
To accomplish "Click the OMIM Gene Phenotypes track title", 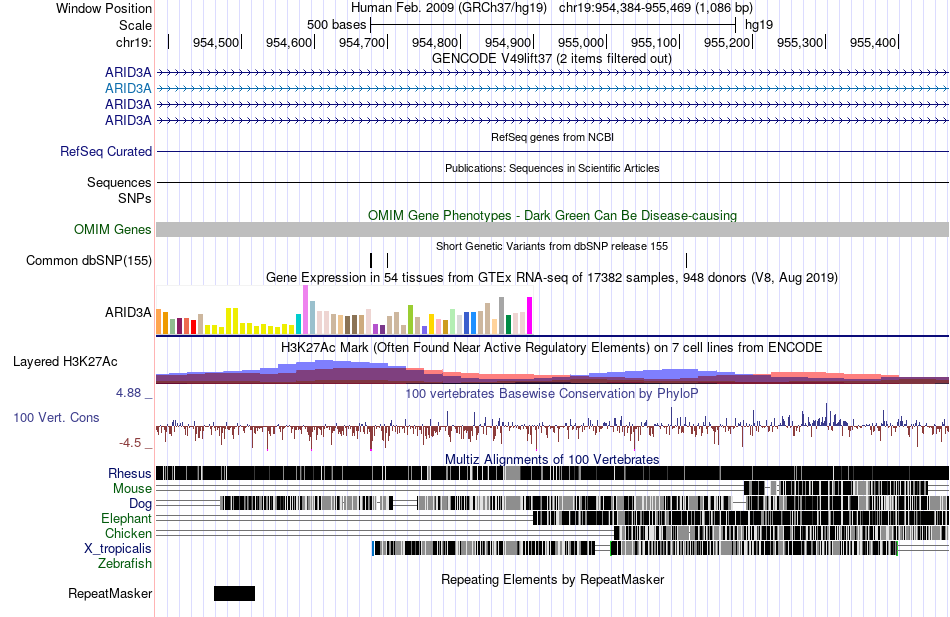I will coord(553,216).
